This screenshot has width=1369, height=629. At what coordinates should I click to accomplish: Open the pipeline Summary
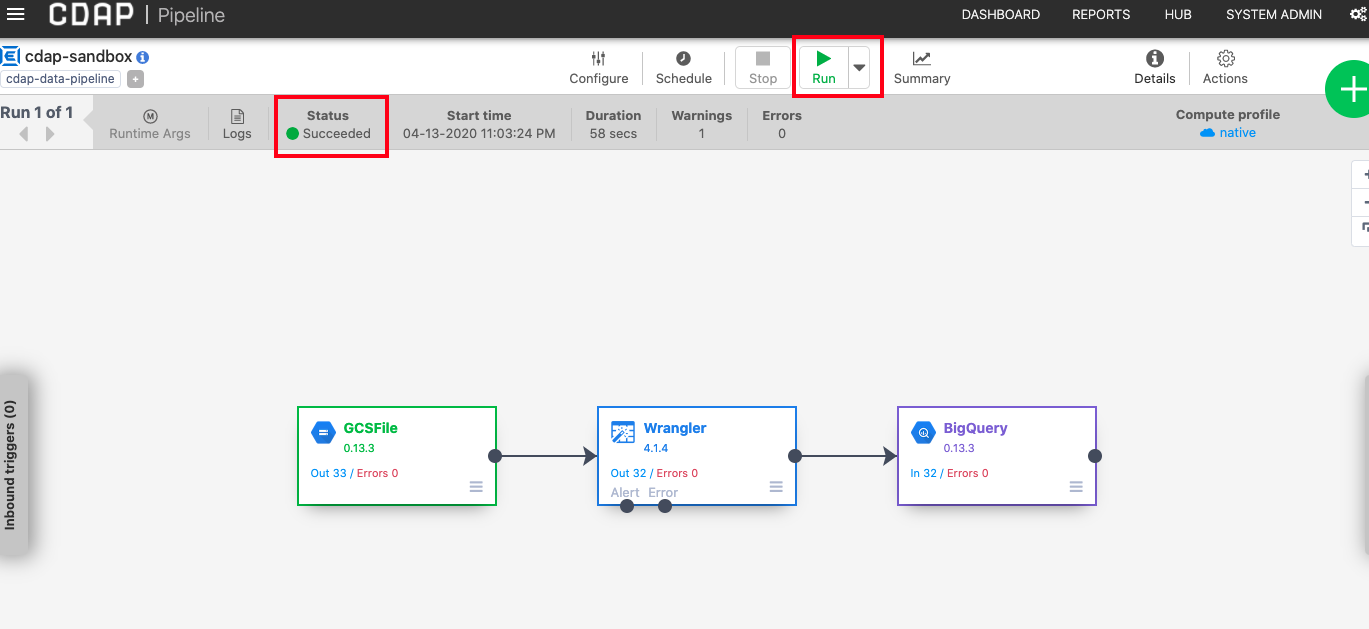tap(922, 68)
